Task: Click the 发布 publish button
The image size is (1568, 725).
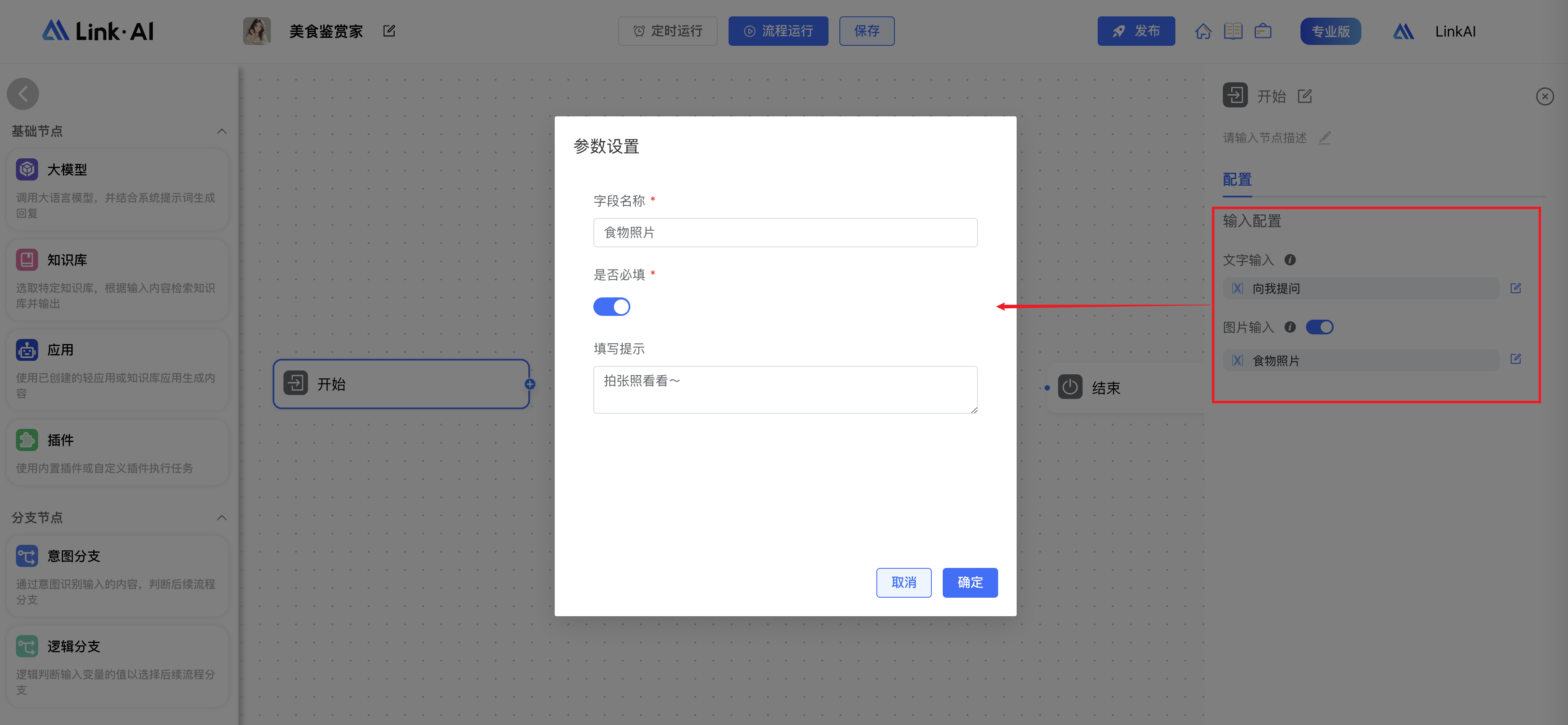Action: [x=1136, y=30]
